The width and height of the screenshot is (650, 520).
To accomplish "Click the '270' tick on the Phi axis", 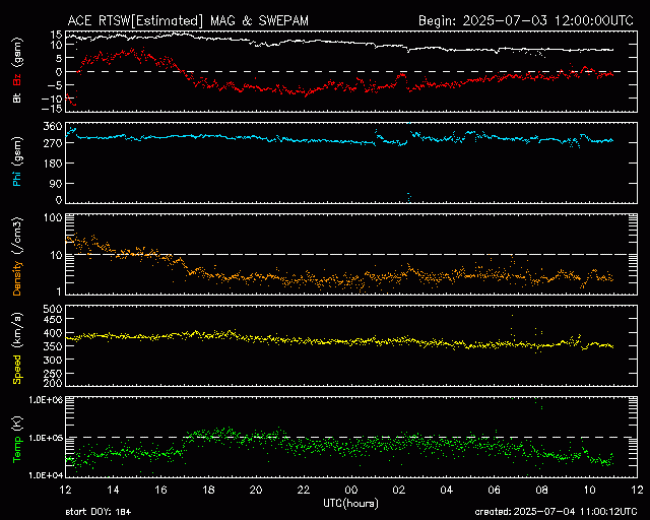I will coord(53,143).
